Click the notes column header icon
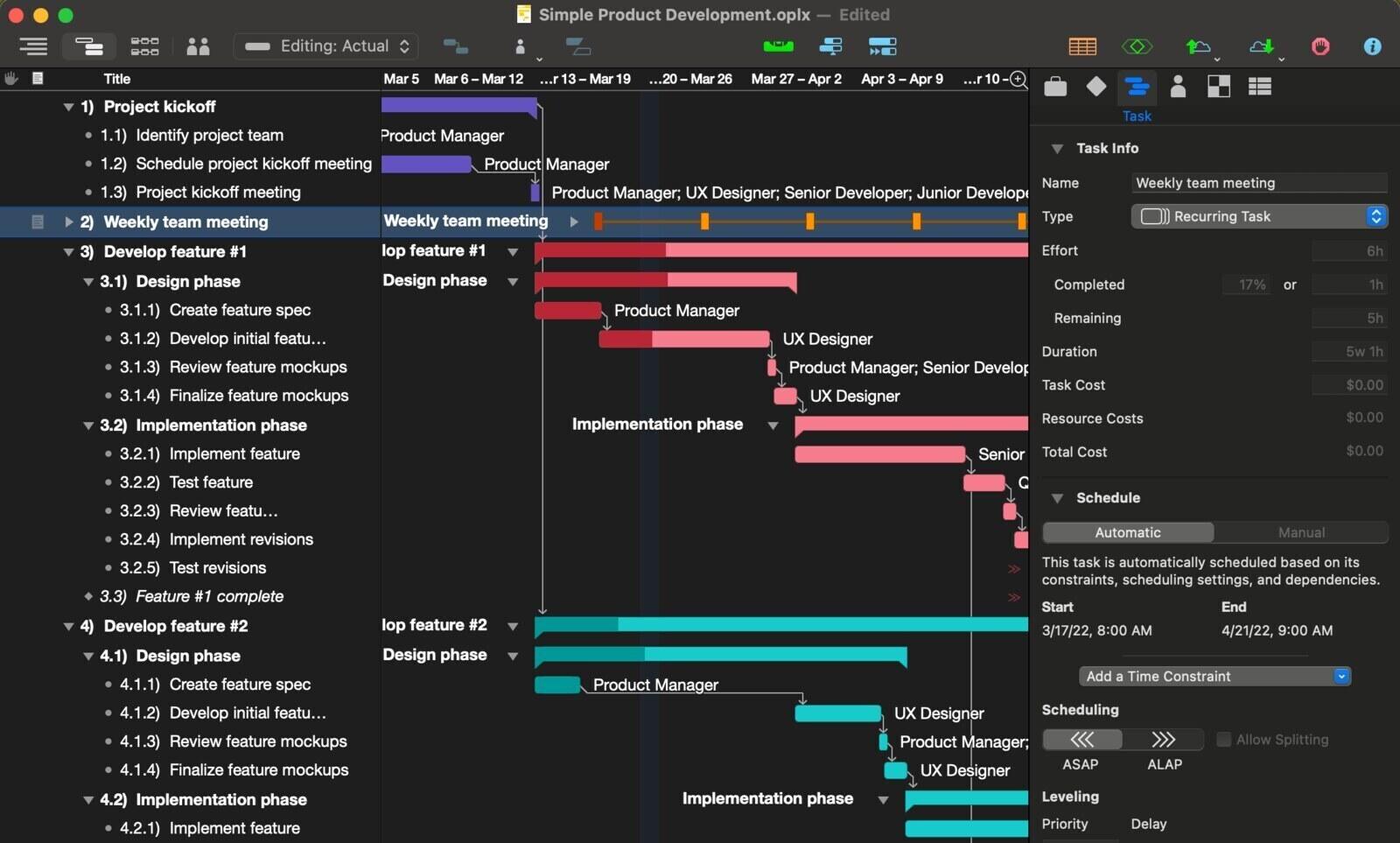 click(x=38, y=78)
